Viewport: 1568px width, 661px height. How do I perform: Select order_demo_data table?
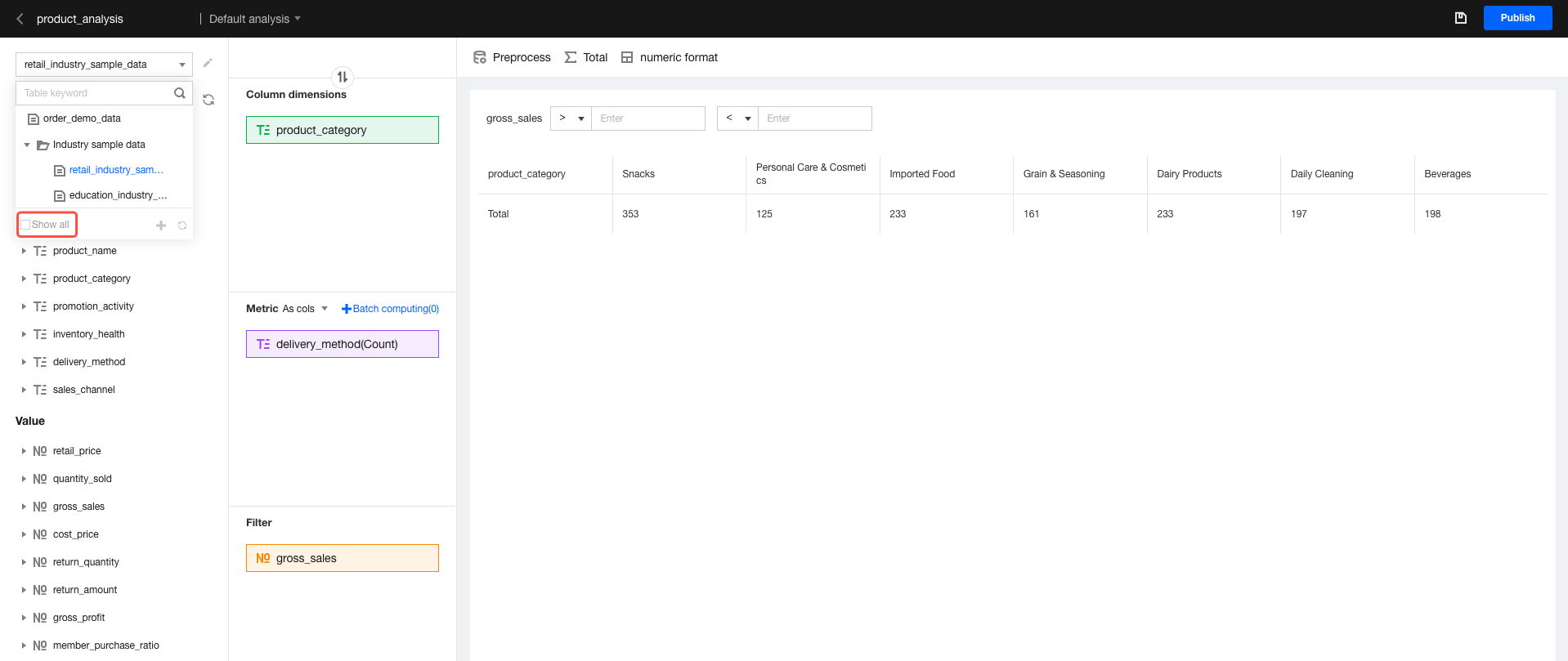tap(82, 118)
